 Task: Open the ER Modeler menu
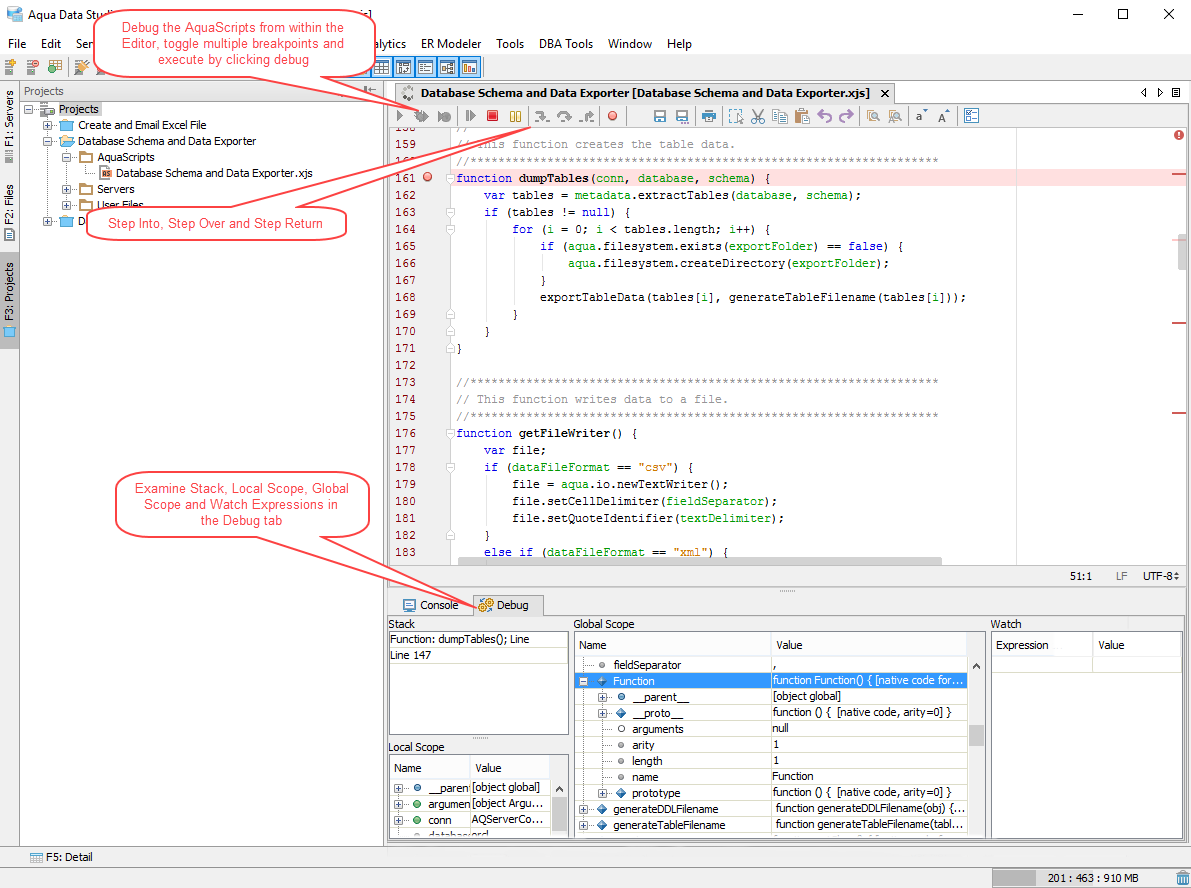point(451,44)
